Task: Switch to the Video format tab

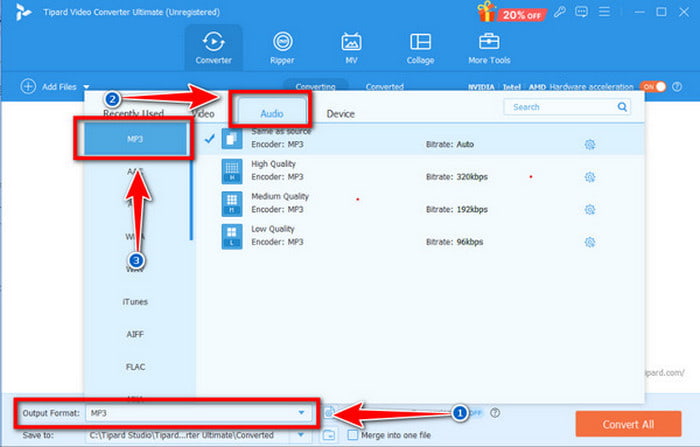Action: (203, 114)
